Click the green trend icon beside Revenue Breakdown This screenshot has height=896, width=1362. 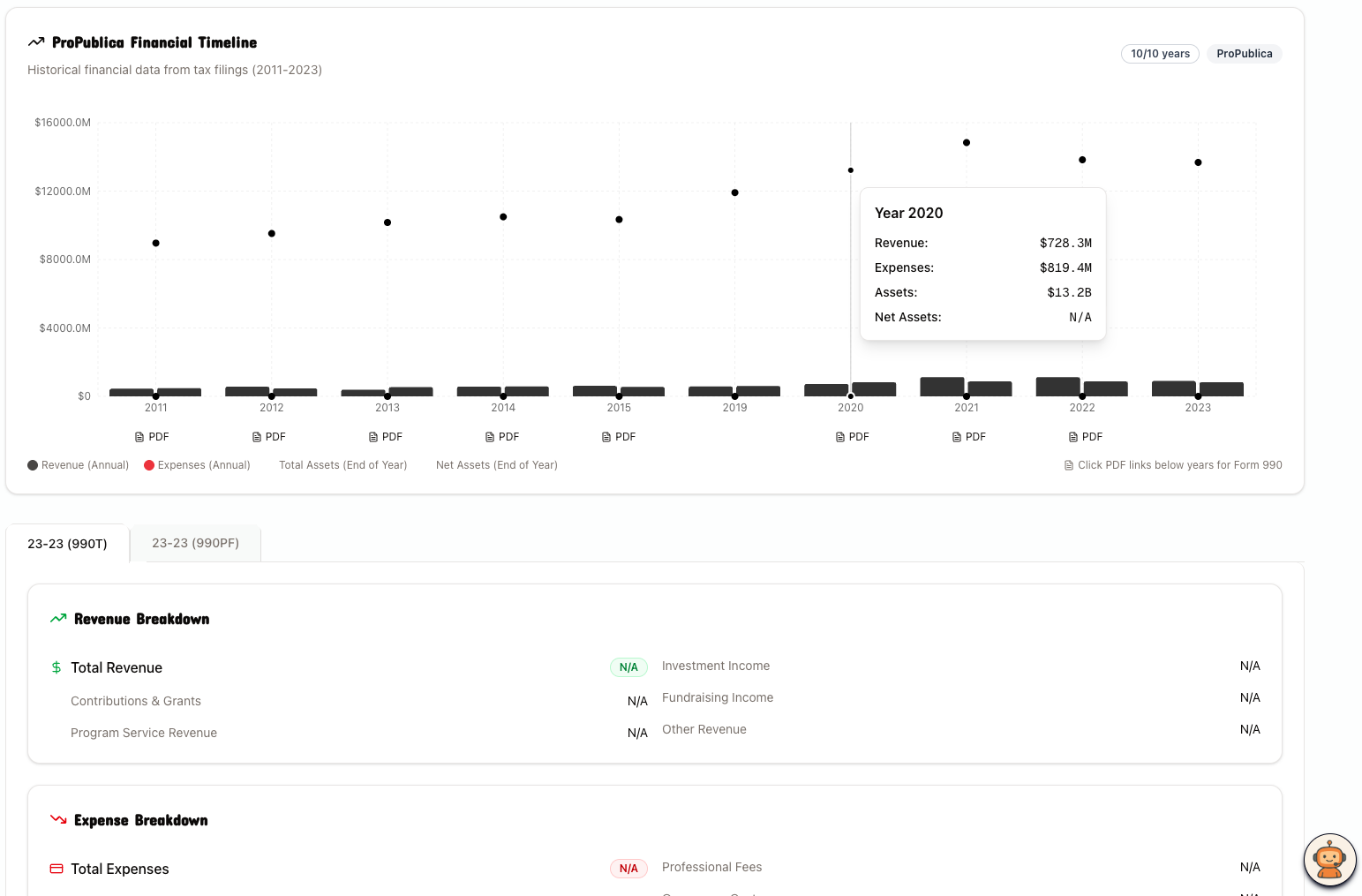(58, 619)
